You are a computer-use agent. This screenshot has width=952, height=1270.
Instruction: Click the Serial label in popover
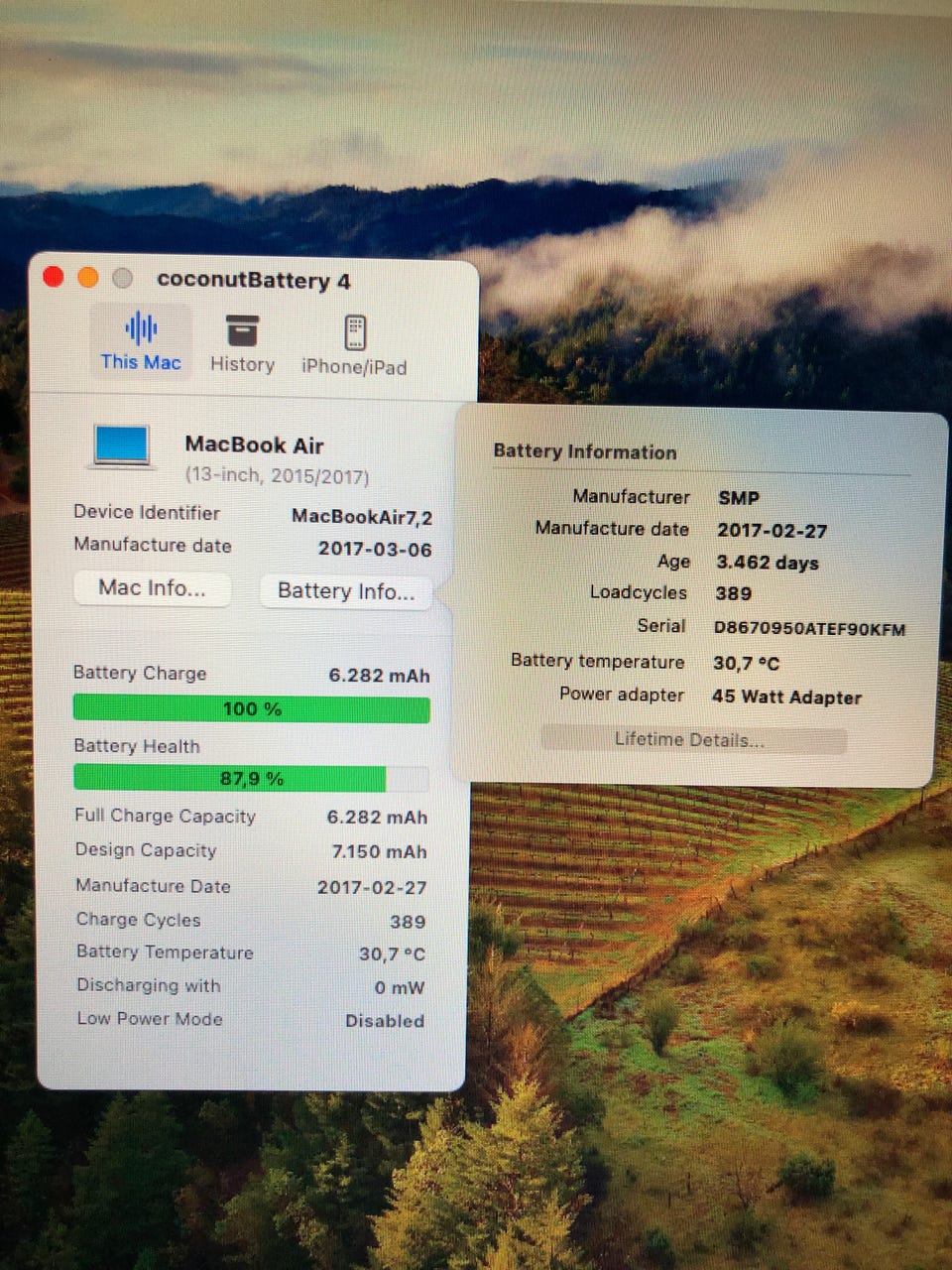(661, 626)
